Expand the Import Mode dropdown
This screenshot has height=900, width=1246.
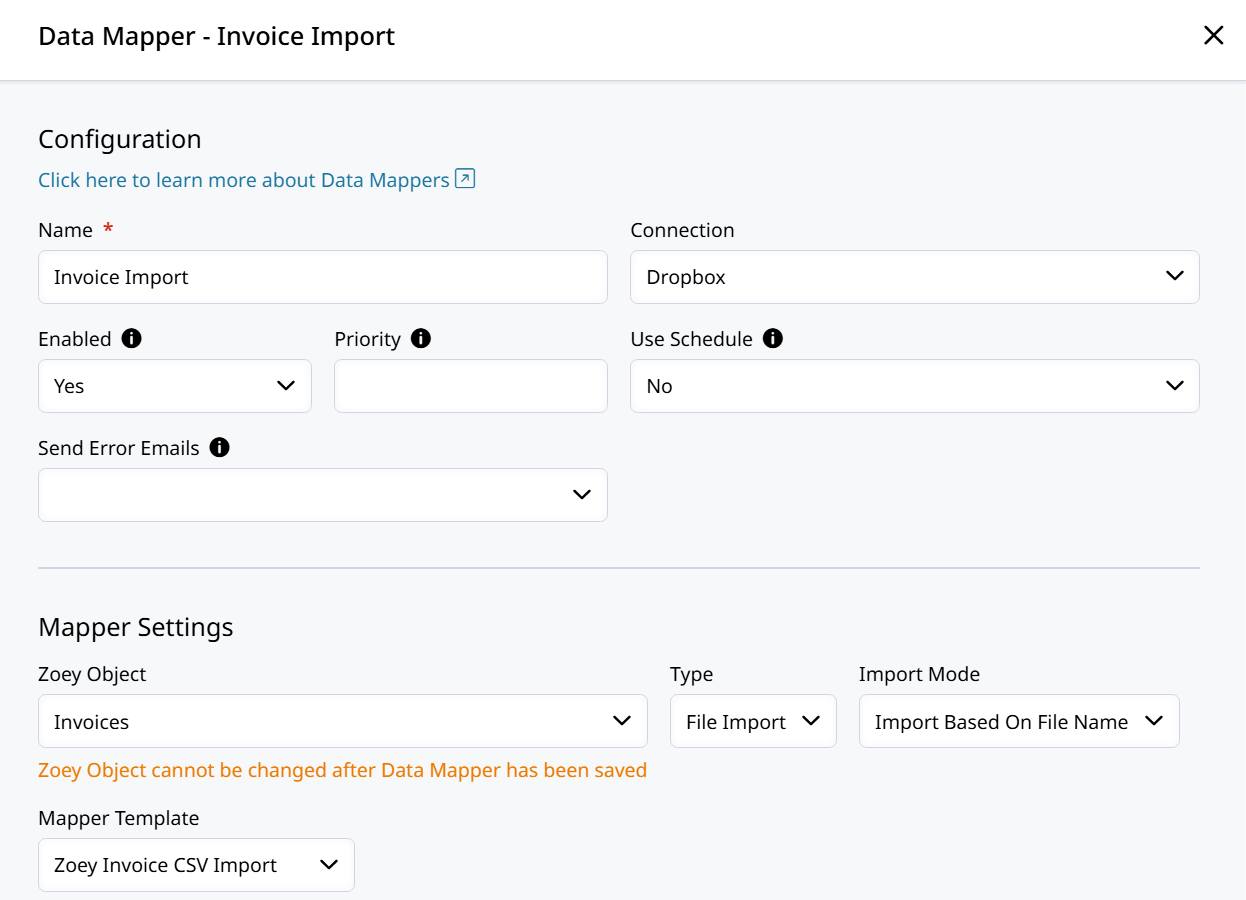(x=1018, y=722)
